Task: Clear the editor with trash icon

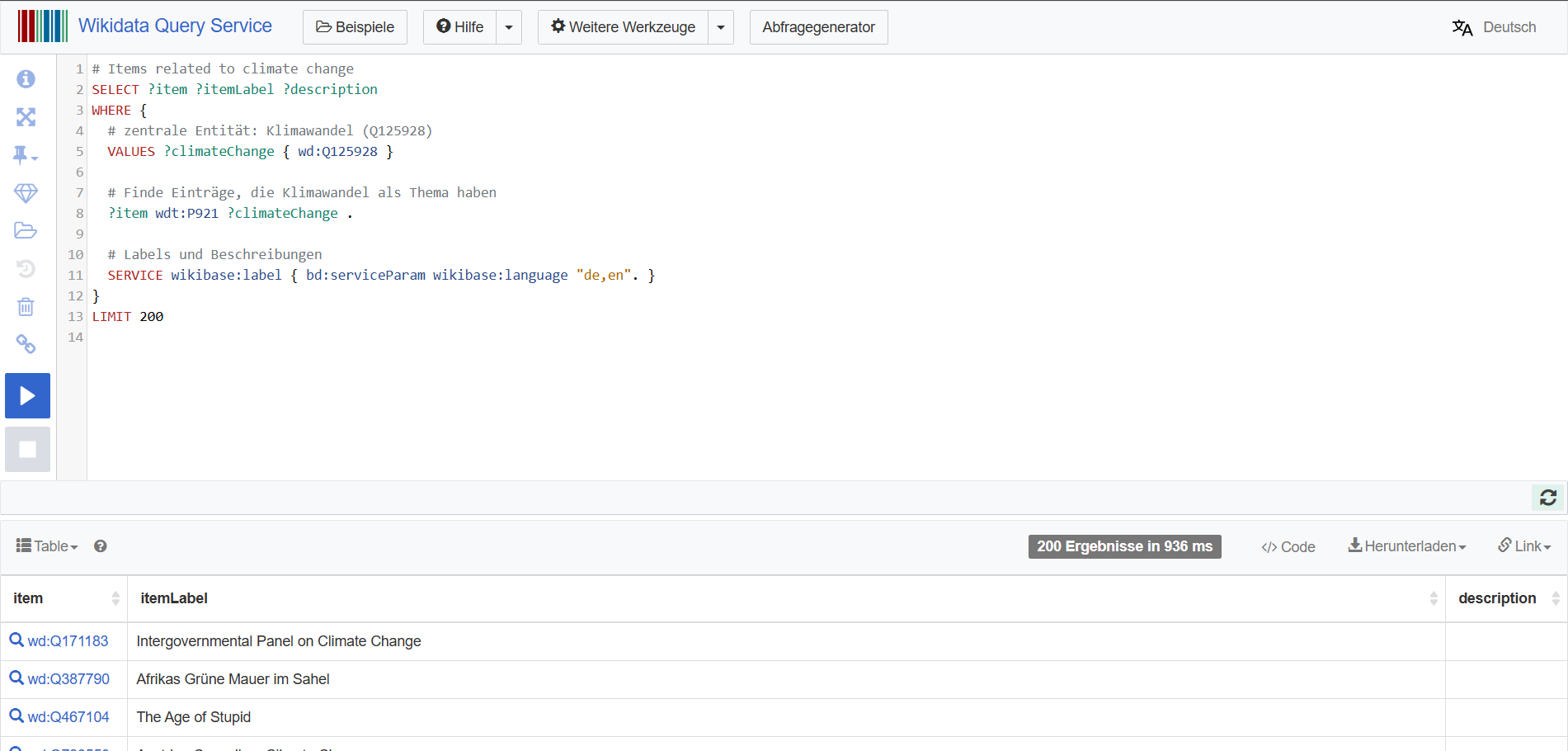Action: (x=26, y=307)
